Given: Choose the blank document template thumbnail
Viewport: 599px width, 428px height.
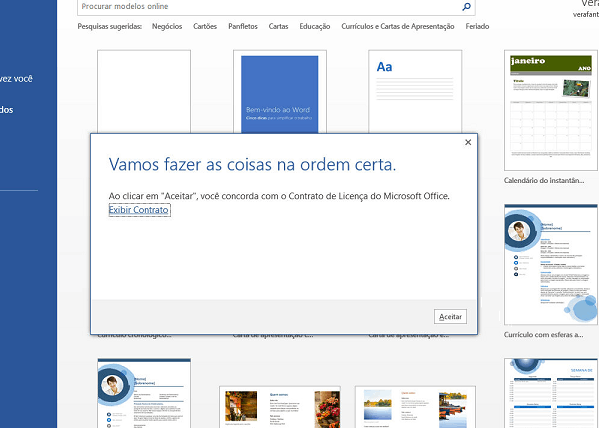Looking at the screenshot, I should pyautogui.click(x=144, y=92).
